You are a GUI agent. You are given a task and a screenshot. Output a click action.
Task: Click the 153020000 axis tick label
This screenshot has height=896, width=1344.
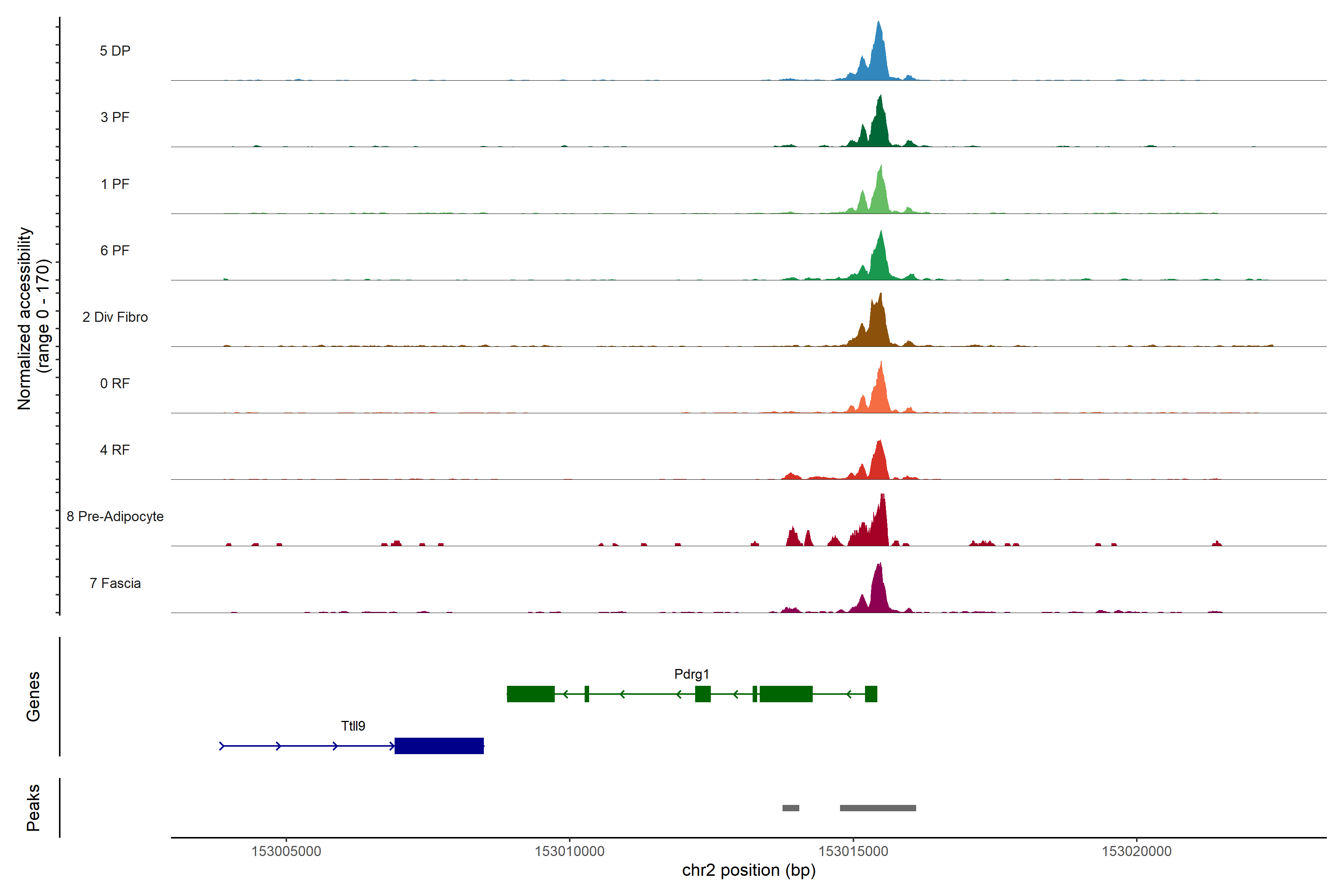point(1136,852)
